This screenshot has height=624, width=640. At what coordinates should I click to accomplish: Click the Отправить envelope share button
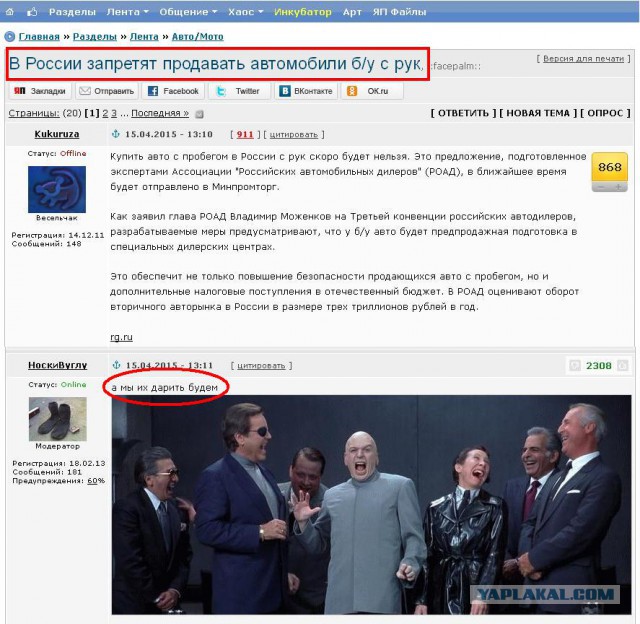(x=107, y=91)
